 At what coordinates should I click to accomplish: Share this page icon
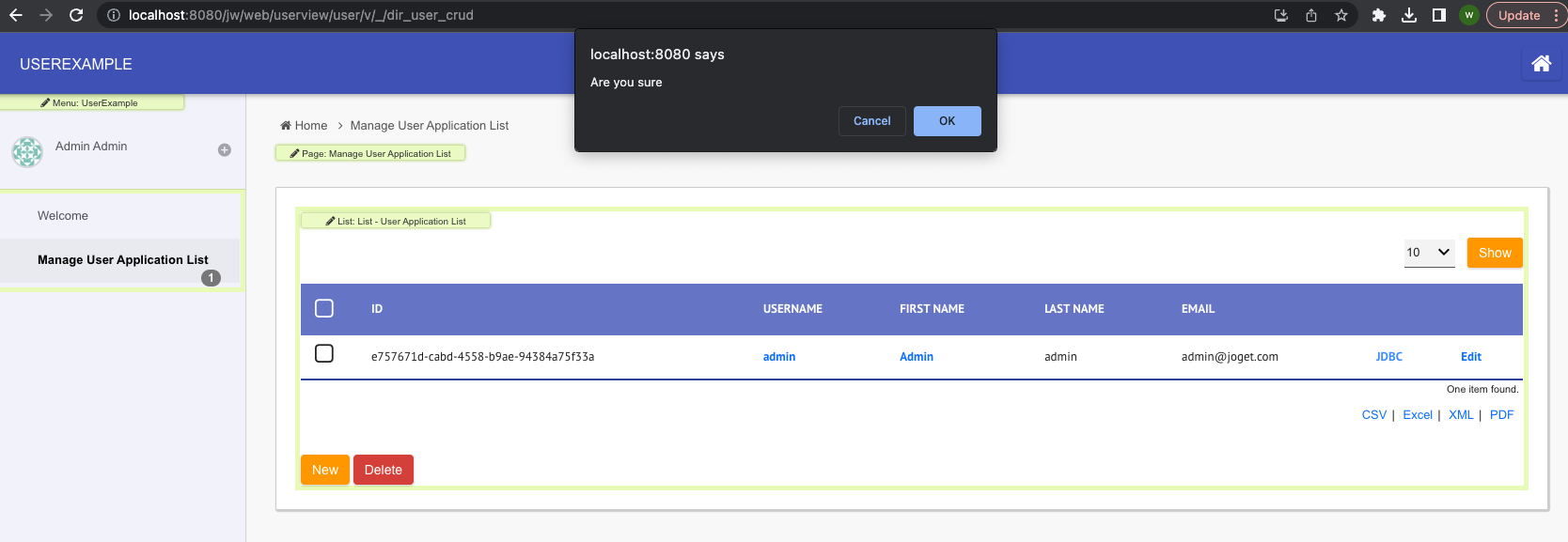pos(1310,15)
